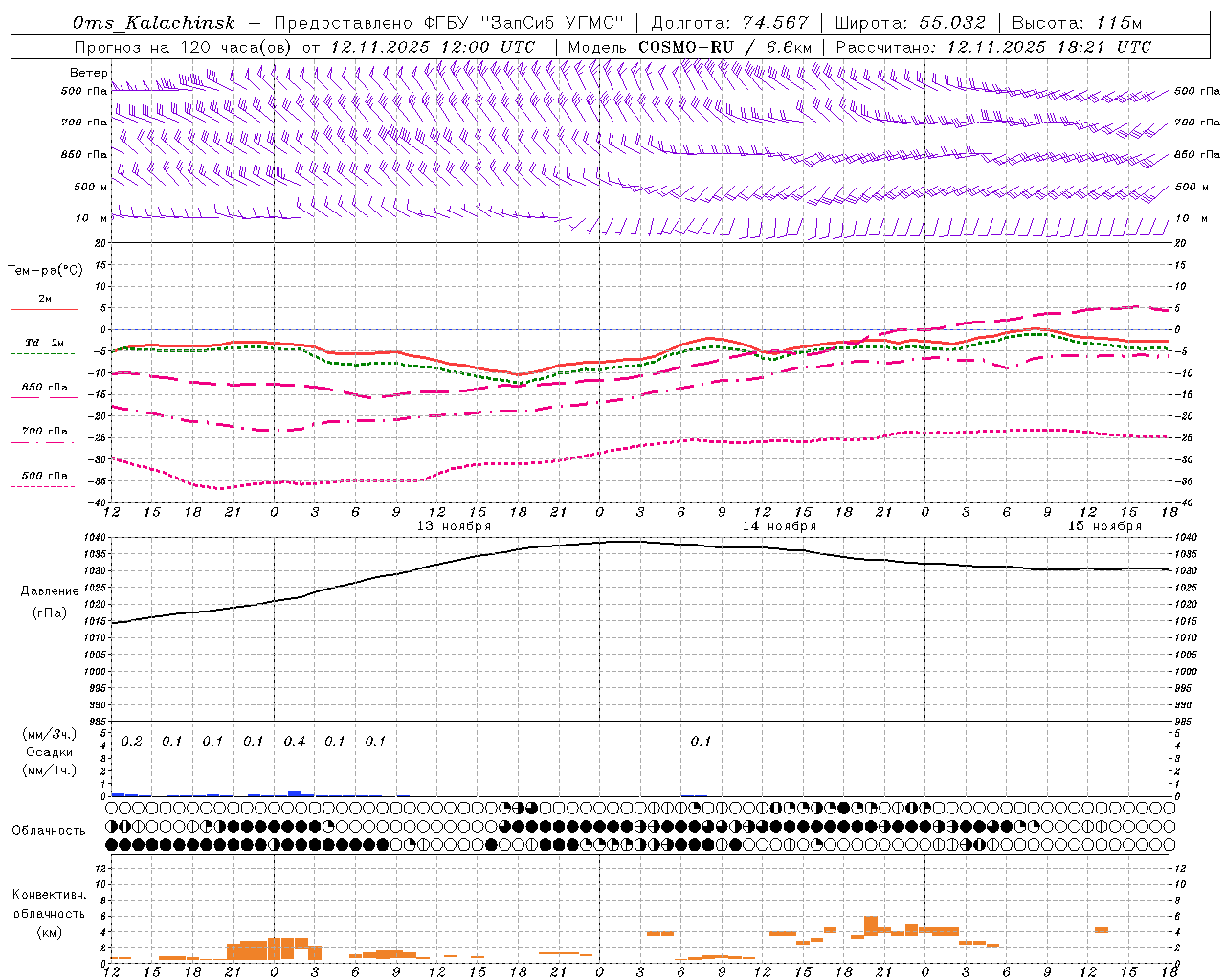The height and width of the screenshot is (980, 1225).
Task: Click the '14 ноября' date label
Action: pyautogui.click(x=779, y=526)
